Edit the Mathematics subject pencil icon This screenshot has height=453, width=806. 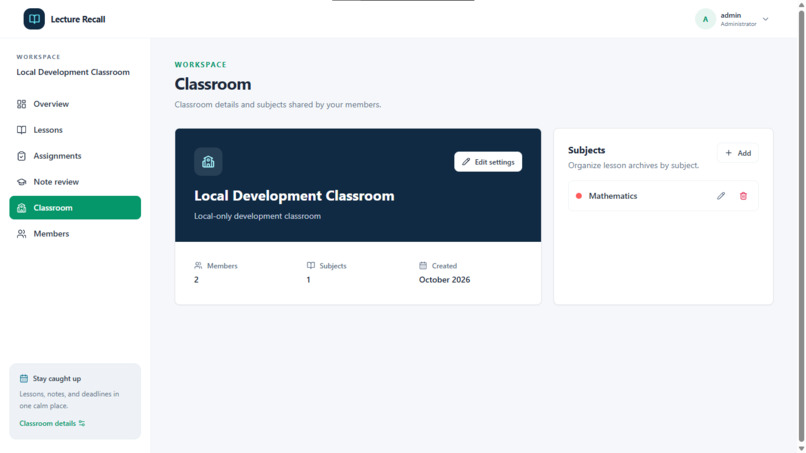click(721, 196)
